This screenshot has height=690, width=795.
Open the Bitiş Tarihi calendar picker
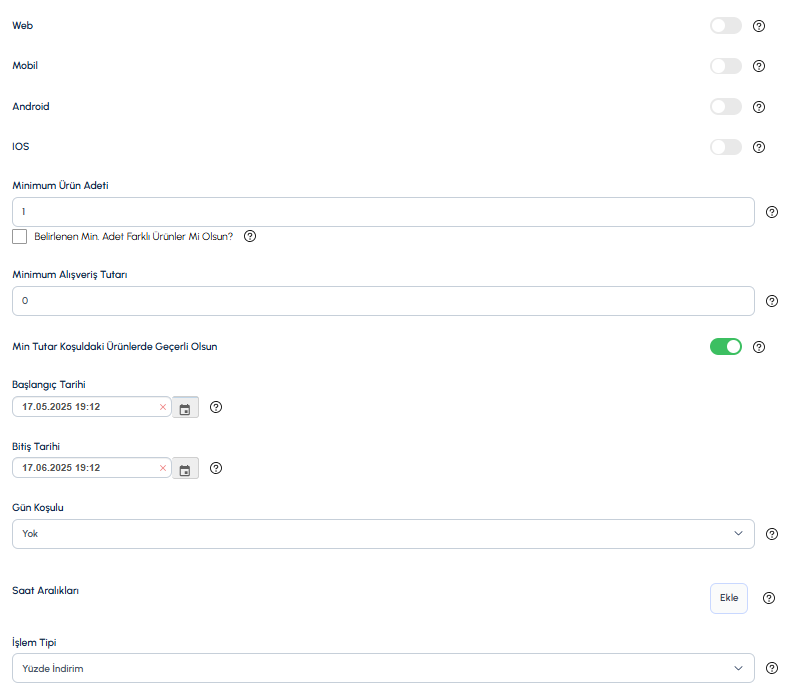(185, 468)
